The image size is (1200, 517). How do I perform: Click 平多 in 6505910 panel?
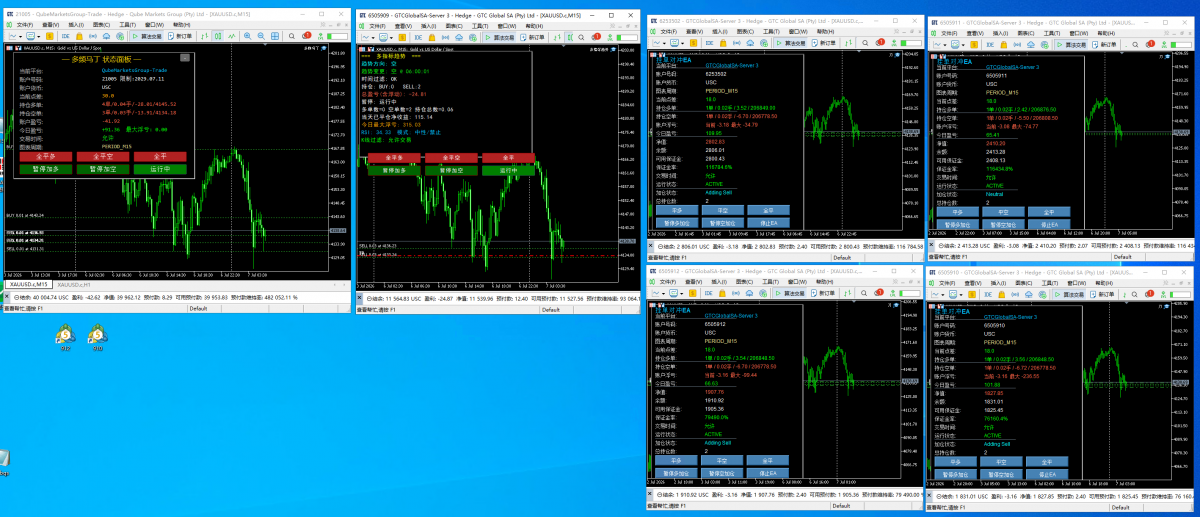coord(957,462)
